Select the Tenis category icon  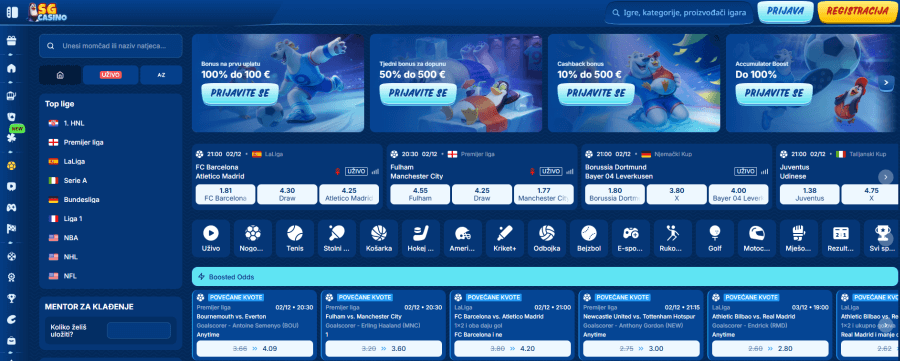click(x=295, y=238)
